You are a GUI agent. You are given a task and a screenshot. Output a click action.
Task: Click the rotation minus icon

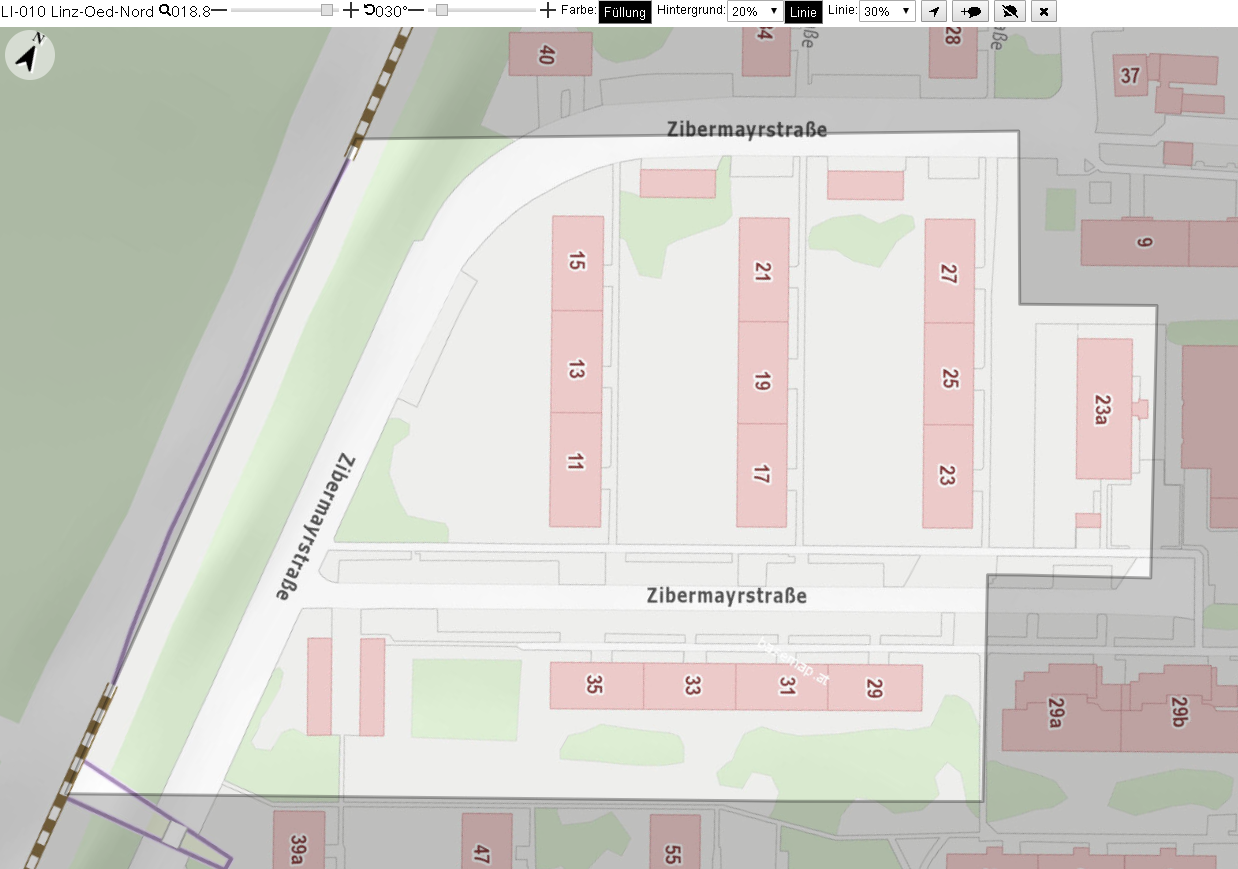(415, 10)
